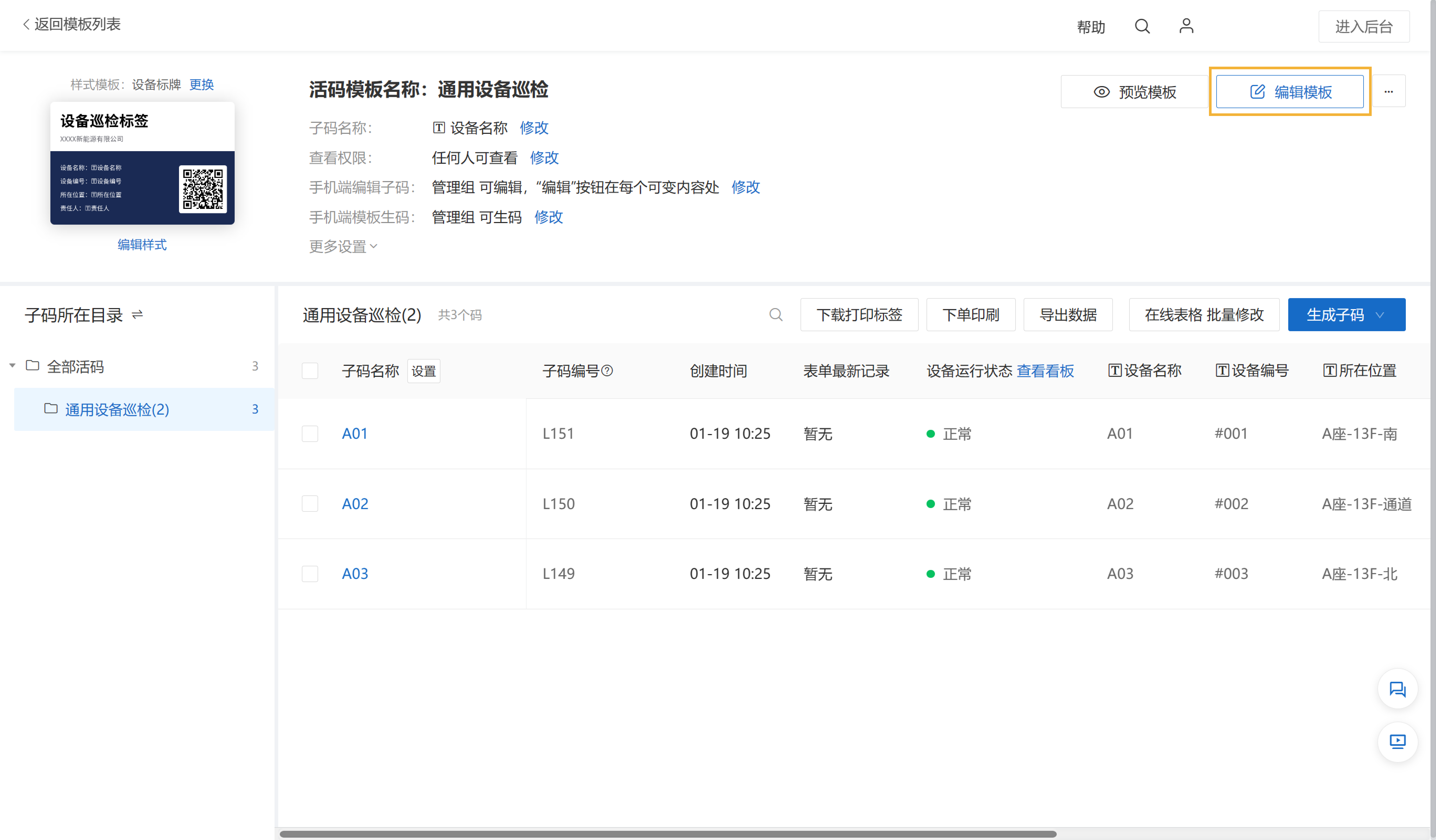Click the QR code on the label preview
1436x840 pixels.
(x=203, y=189)
